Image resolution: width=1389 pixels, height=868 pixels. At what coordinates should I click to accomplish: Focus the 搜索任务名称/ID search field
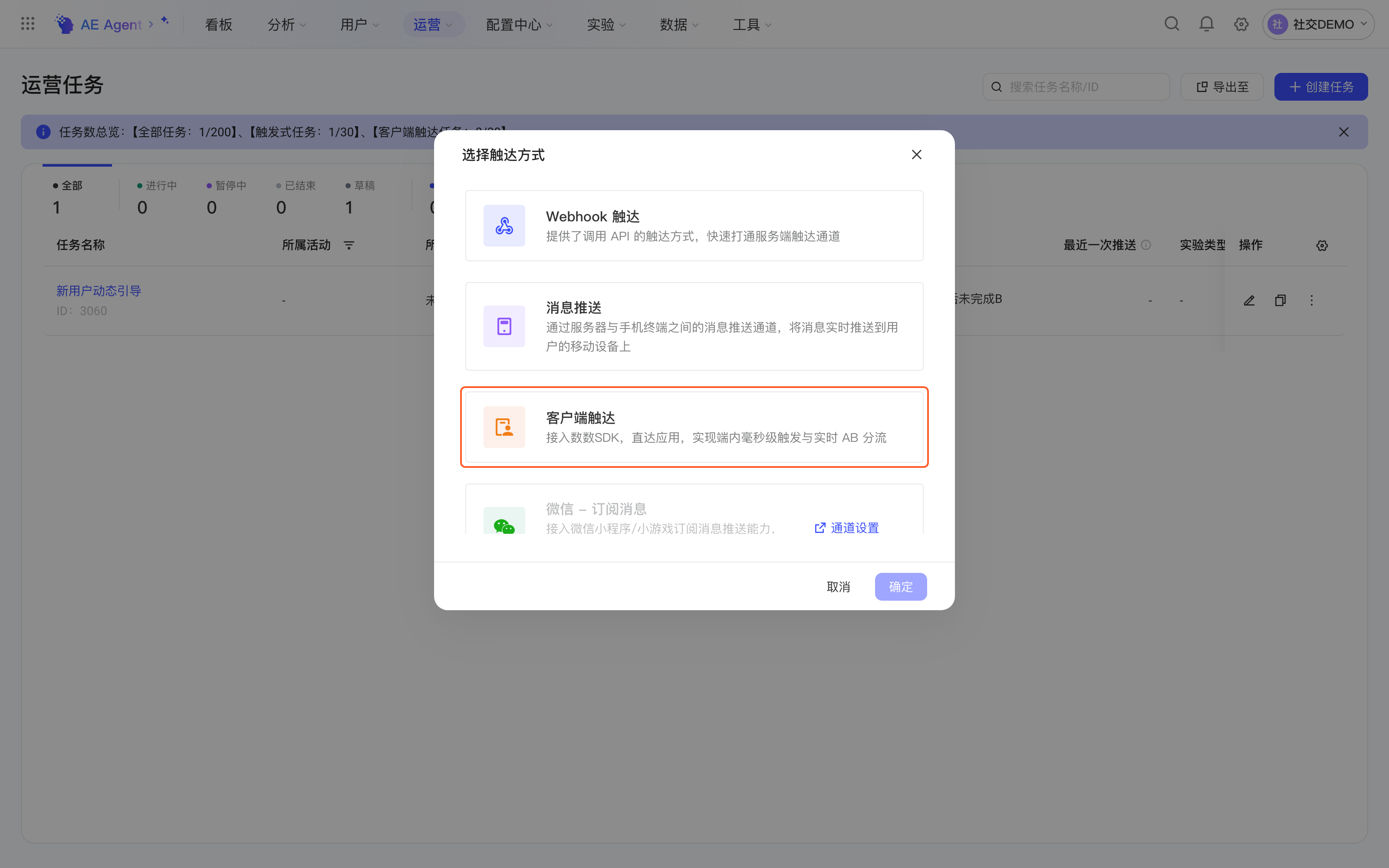point(1076,87)
